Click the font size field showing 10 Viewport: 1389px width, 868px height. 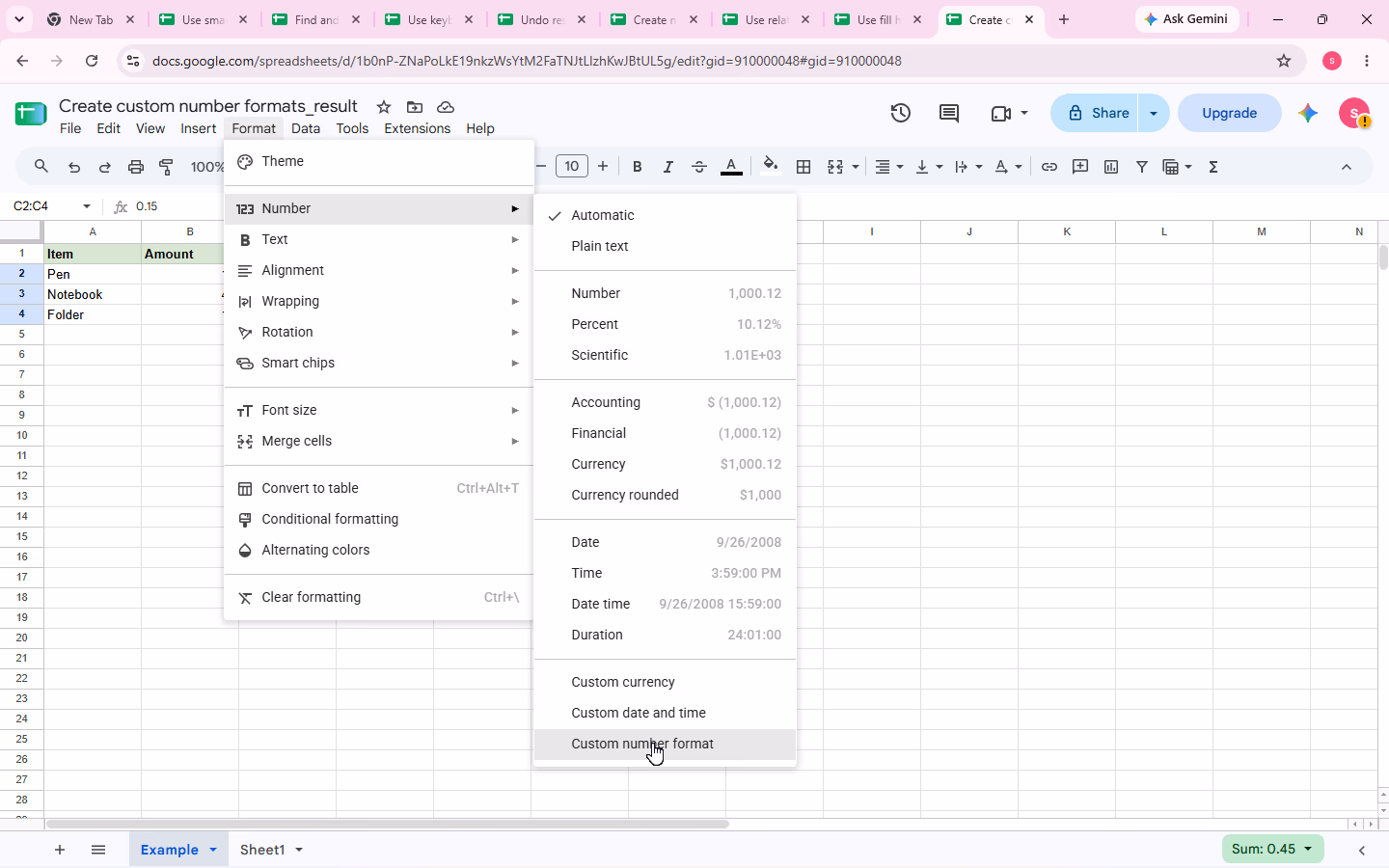point(572,166)
